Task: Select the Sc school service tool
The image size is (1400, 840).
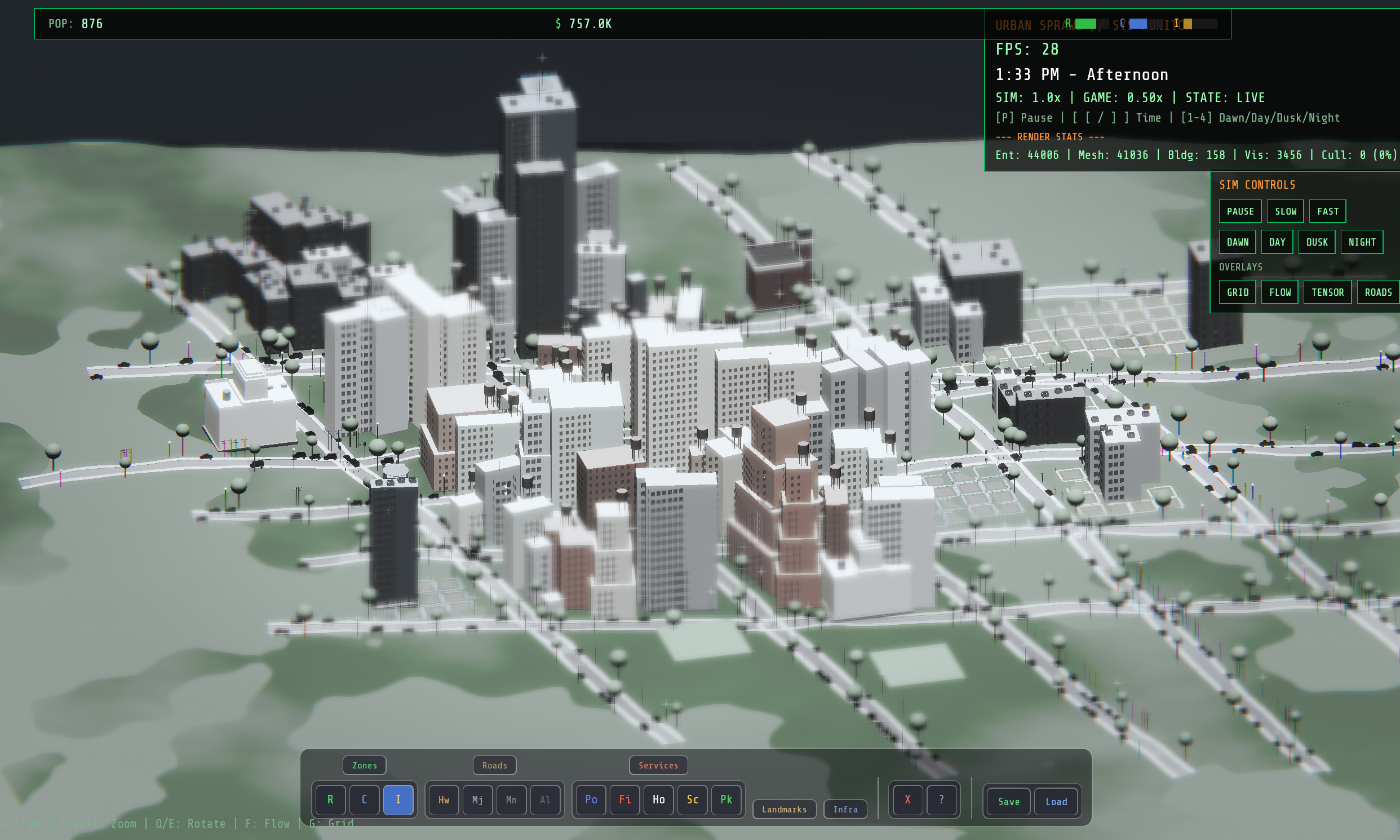Action: click(692, 800)
